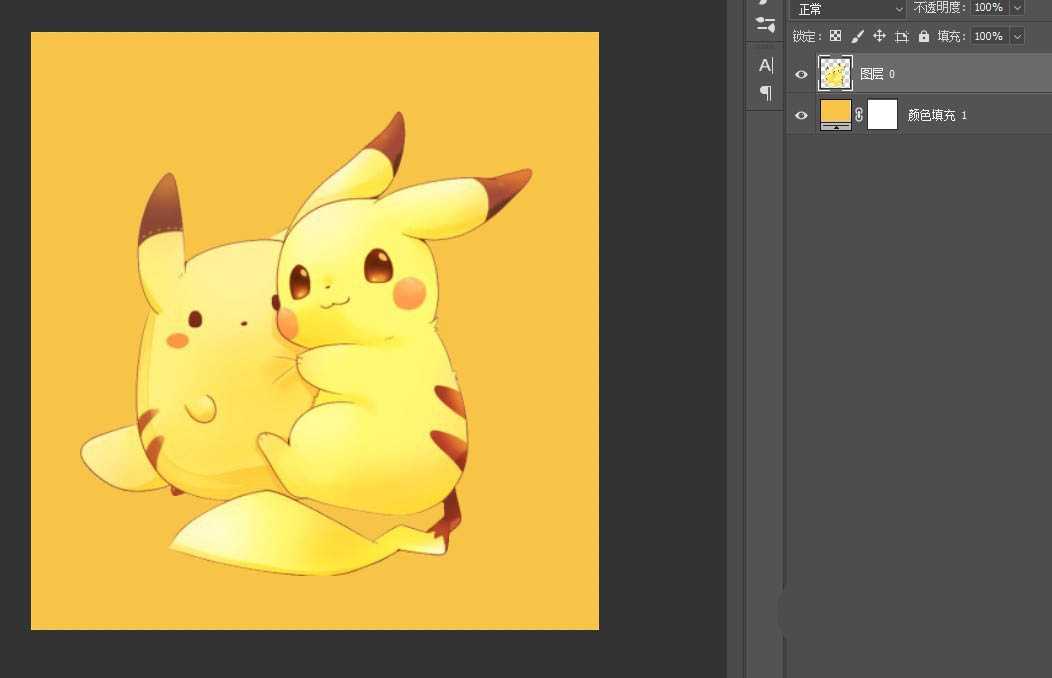Open the 正常 blend mode dropdown
The image size is (1052, 678).
coord(850,9)
